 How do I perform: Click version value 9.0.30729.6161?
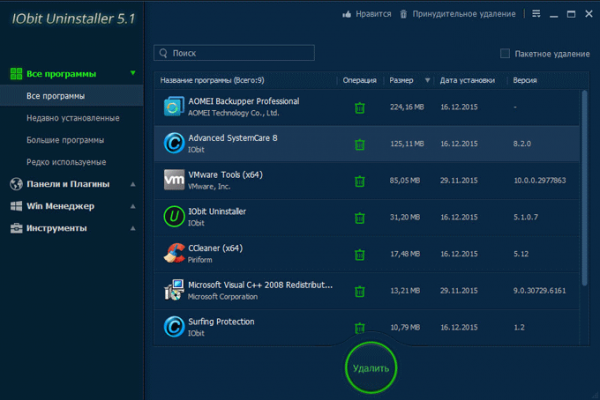pyautogui.click(x=540, y=291)
